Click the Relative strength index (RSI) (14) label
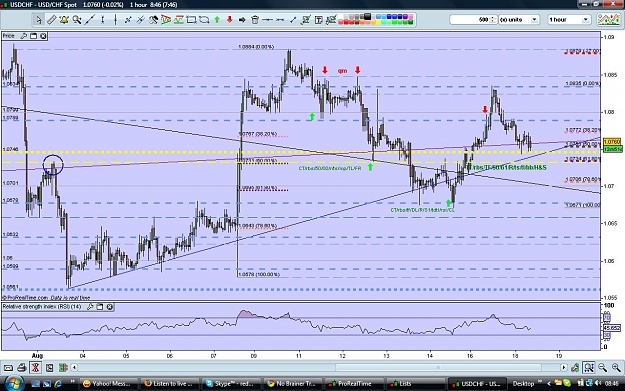 pos(42,307)
